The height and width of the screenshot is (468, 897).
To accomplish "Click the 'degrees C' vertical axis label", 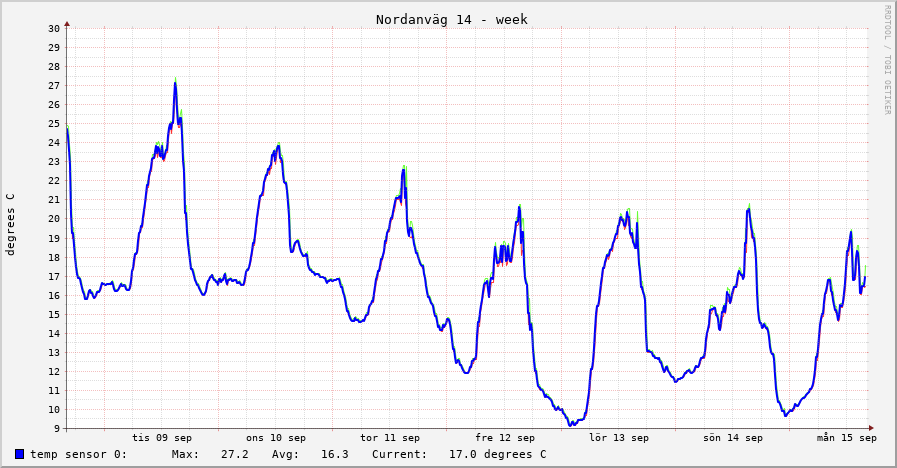I will tap(10, 224).
